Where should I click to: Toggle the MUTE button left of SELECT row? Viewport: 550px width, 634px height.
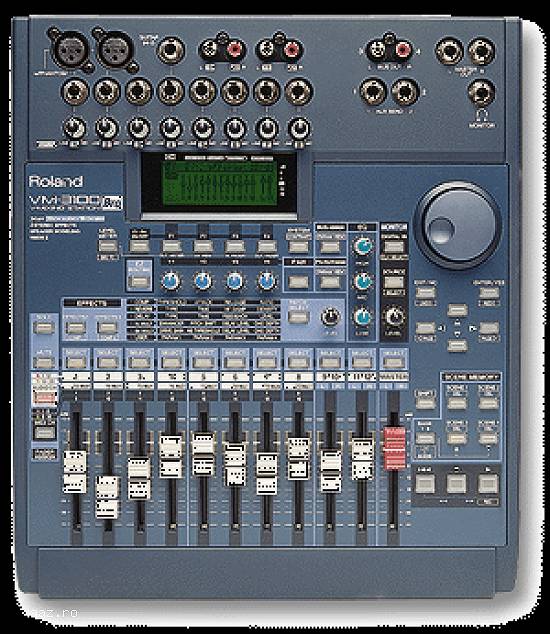pyautogui.click(x=43, y=362)
